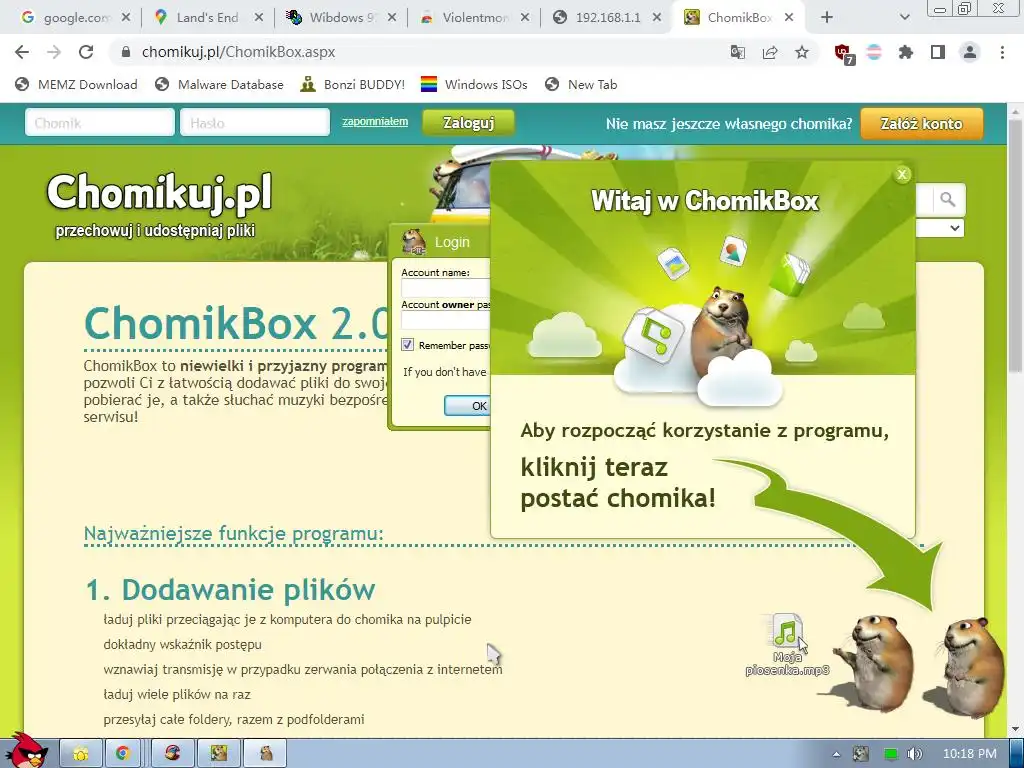Toggle the browser side panel icon

(938, 52)
